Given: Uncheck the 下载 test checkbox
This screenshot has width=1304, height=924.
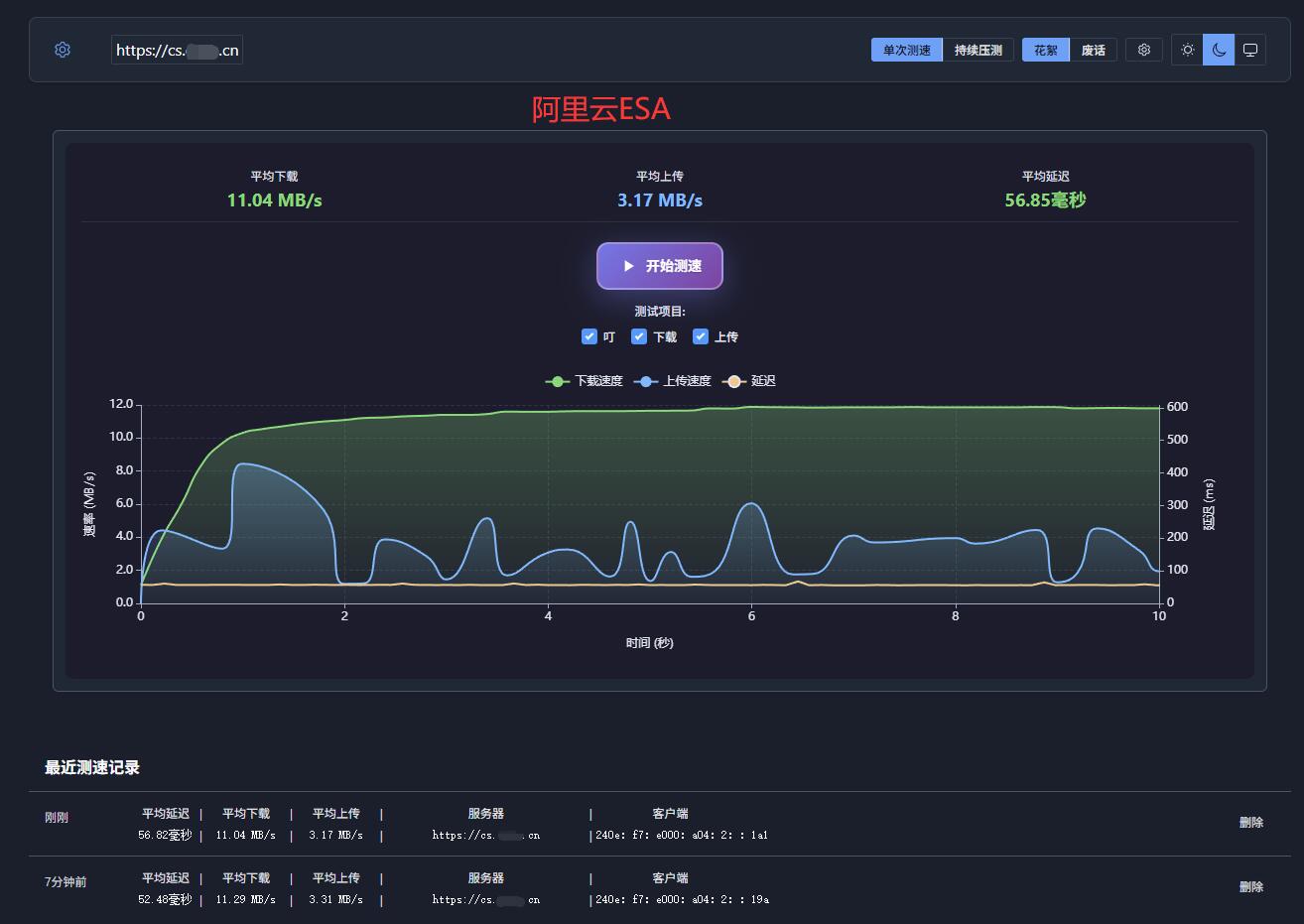Looking at the screenshot, I should click(639, 336).
